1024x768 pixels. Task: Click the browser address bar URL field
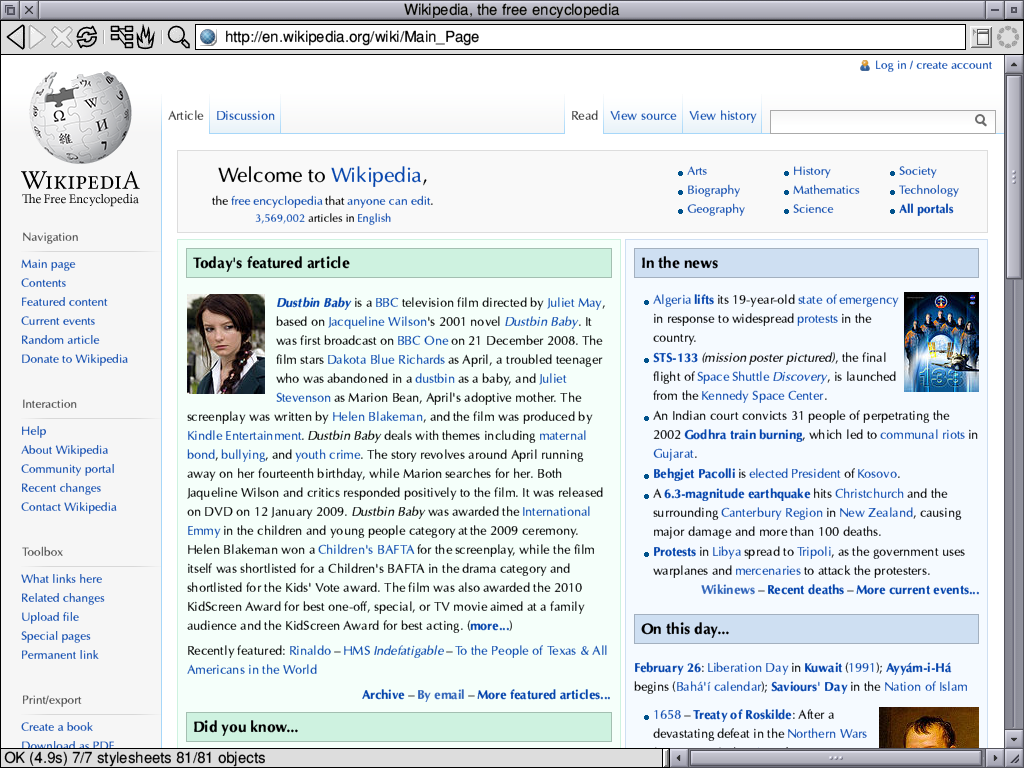click(x=580, y=37)
